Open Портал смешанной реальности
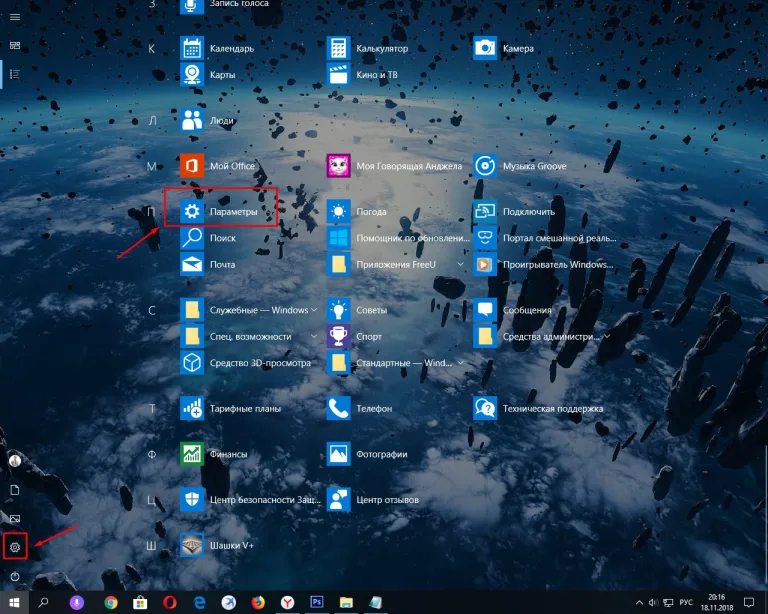The image size is (768, 614). 545,238
